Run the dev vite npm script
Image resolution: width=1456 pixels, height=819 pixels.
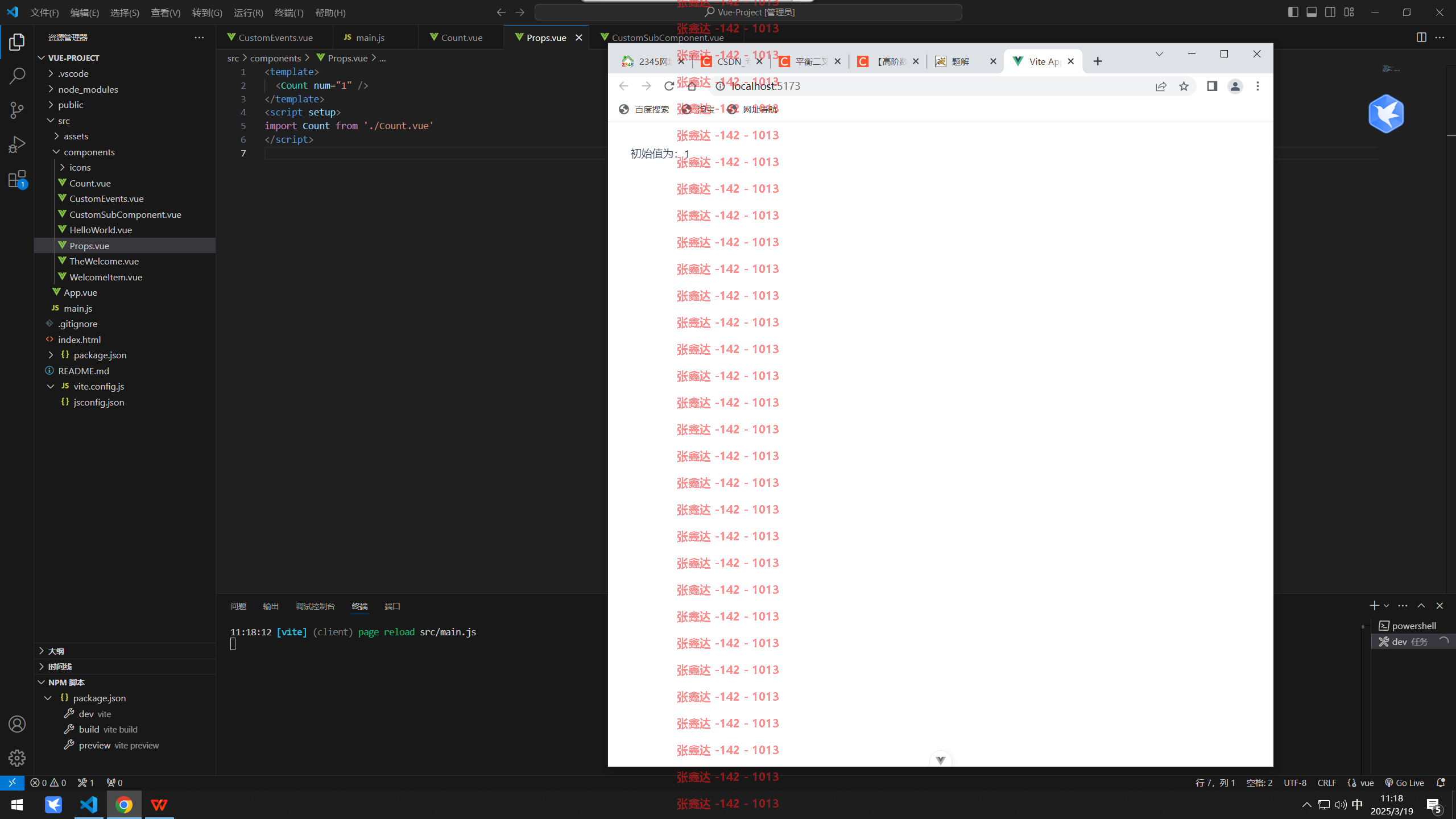(125, 714)
